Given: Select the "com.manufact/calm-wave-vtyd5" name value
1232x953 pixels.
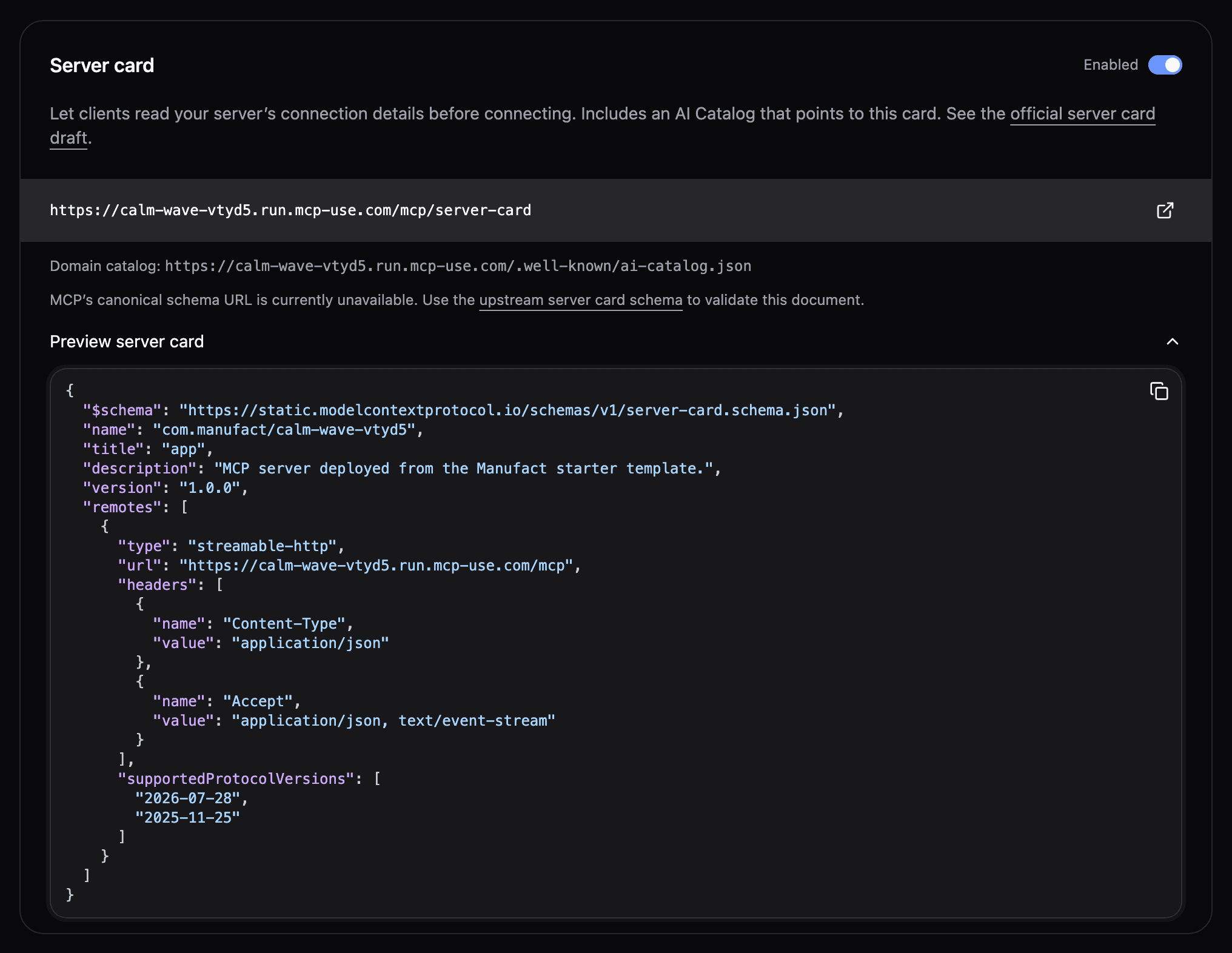Looking at the screenshot, I should coord(284,430).
